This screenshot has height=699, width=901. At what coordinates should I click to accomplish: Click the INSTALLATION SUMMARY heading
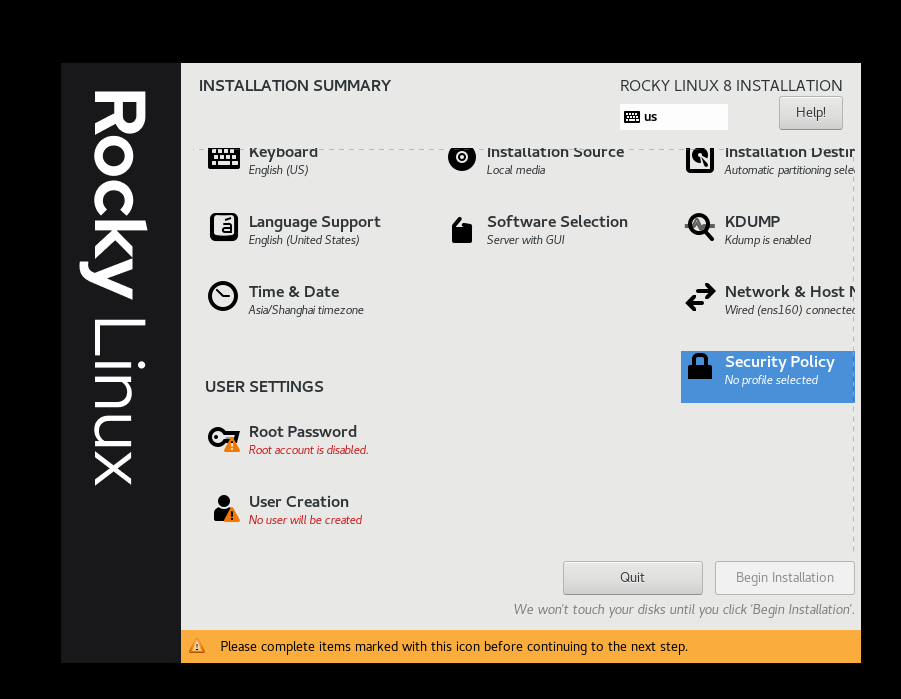pyautogui.click(x=295, y=86)
